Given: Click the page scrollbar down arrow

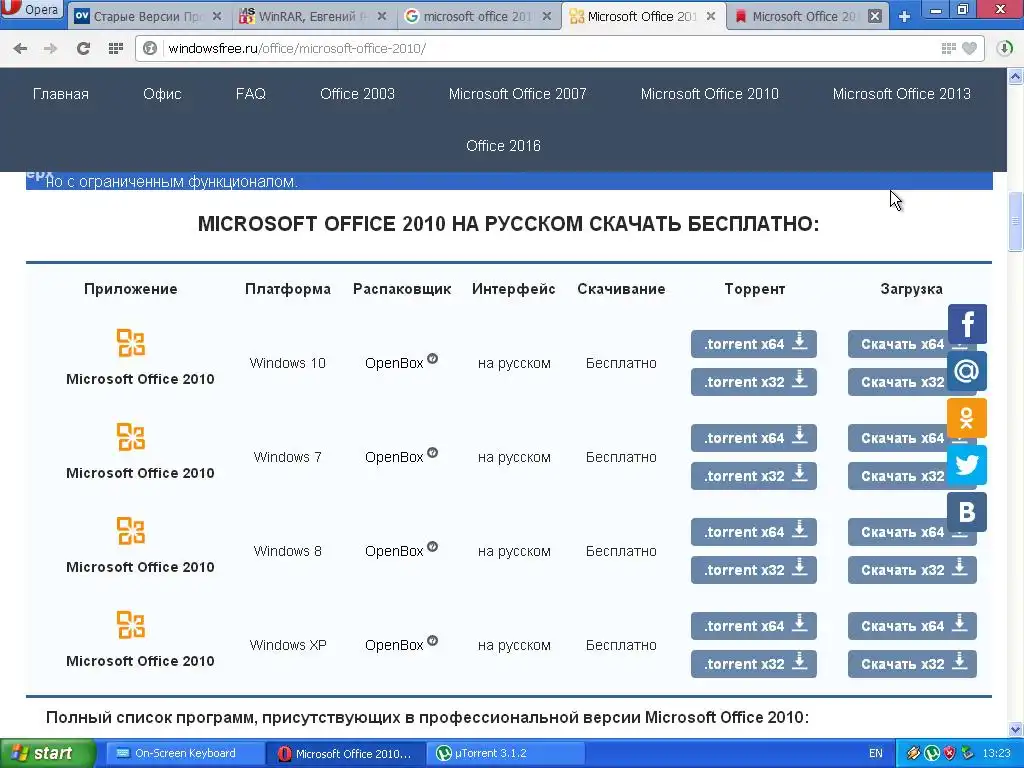Looking at the screenshot, I should [x=1016, y=729].
